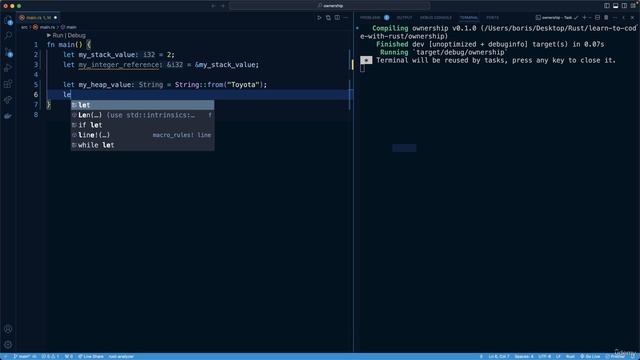Close the terminal panel
The width and height of the screenshot is (640, 360).
coord(633,18)
